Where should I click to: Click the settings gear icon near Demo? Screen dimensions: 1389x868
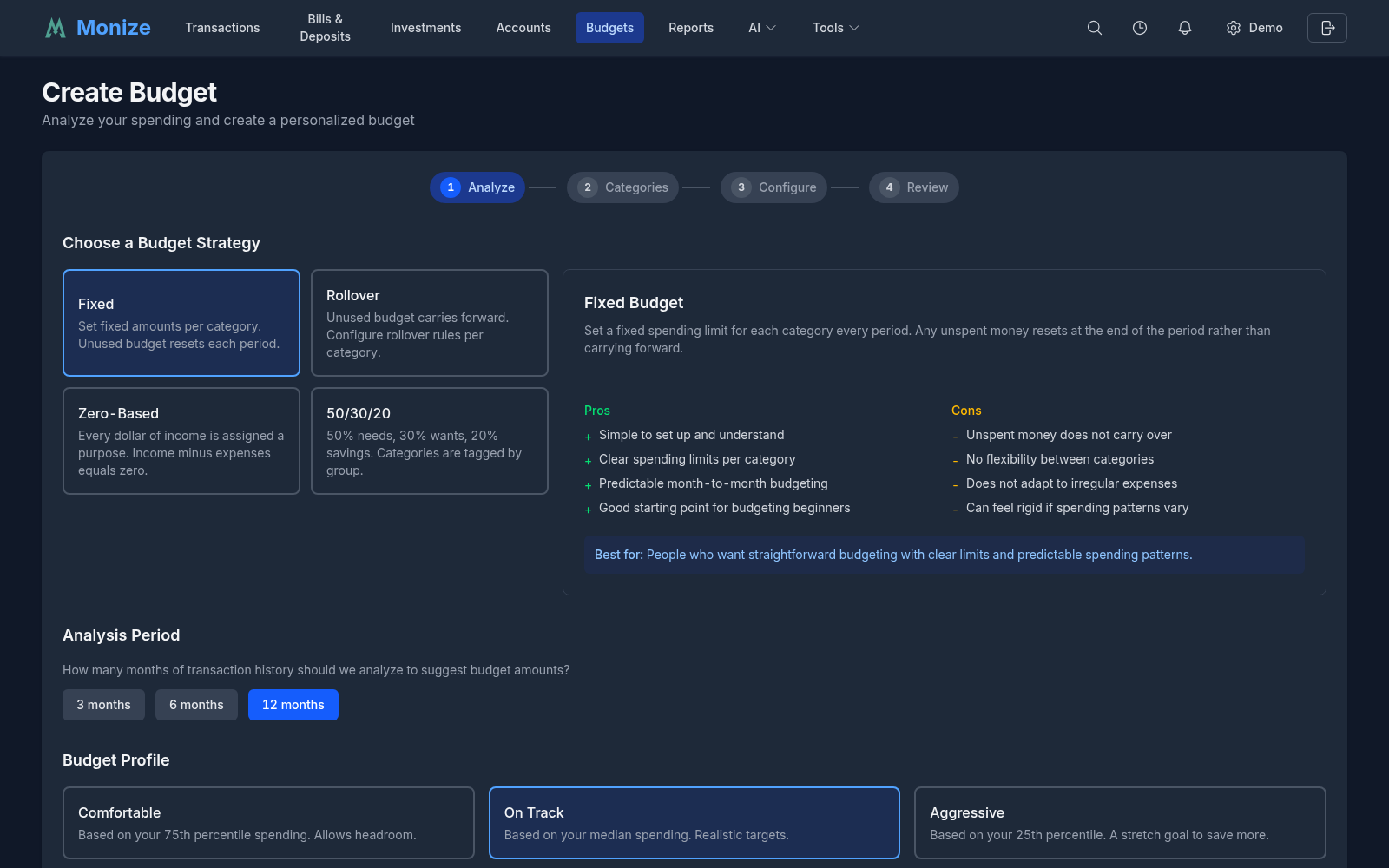coord(1234,28)
